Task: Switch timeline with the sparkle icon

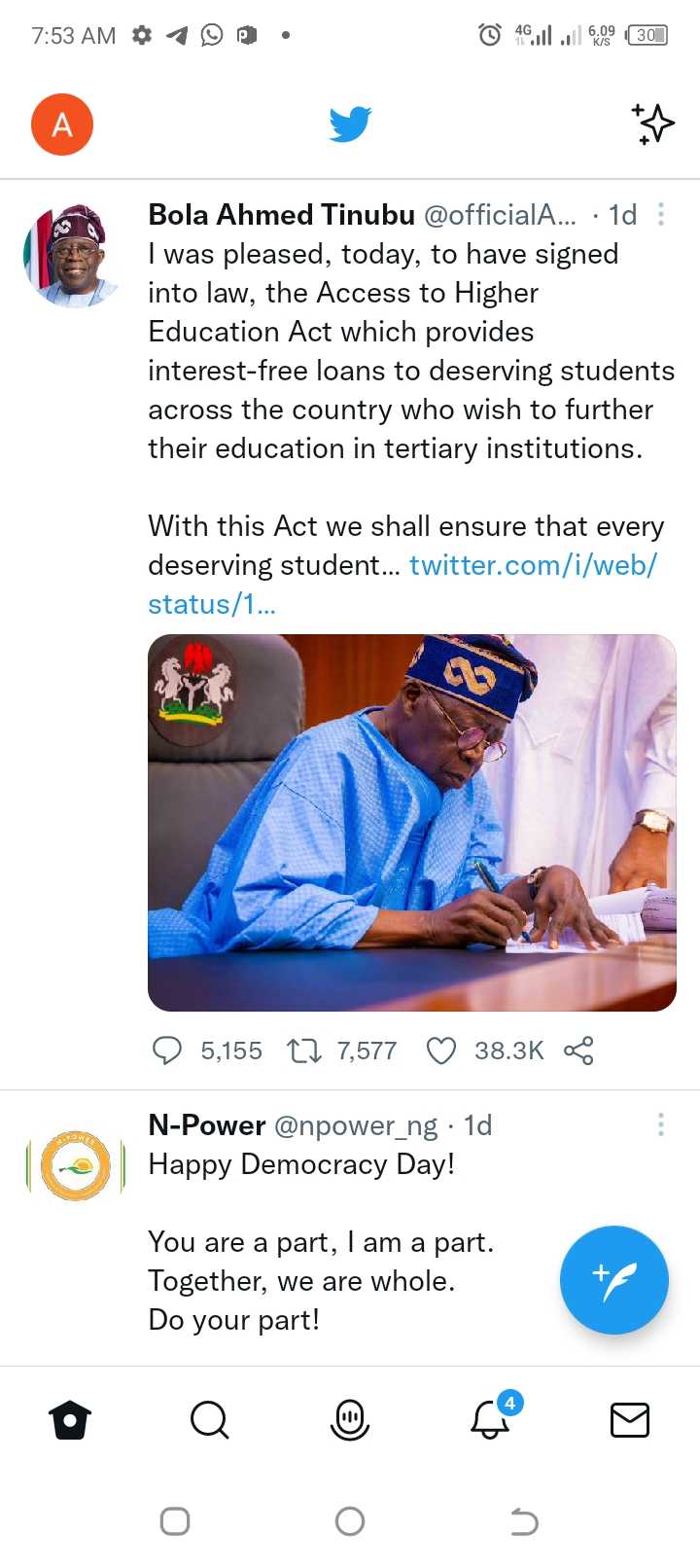Action: pyautogui.click(x=652, y=124)
